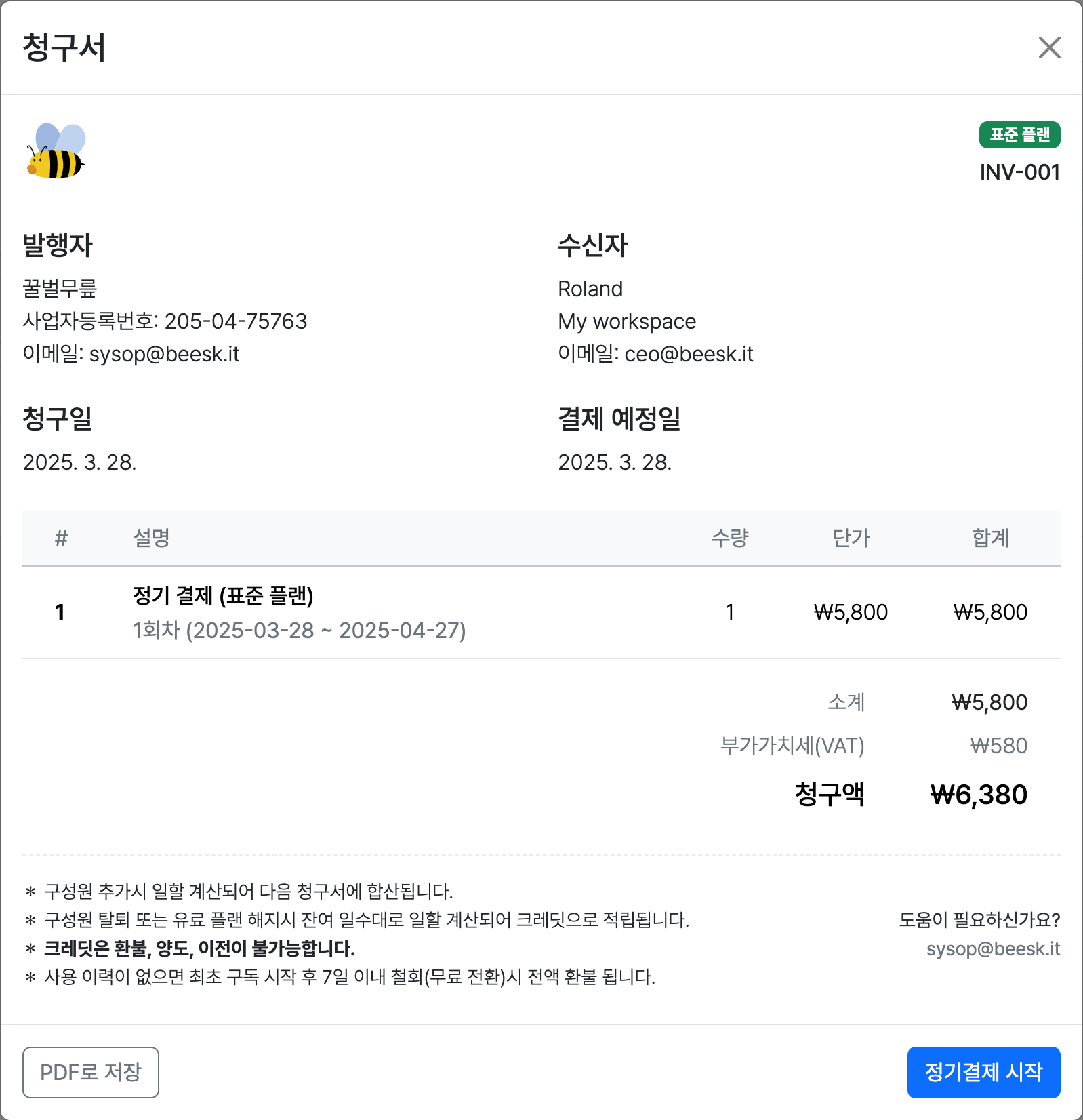1083x1120 pixels.
Task: Click the 단가 column header
Action: [851, 538]
